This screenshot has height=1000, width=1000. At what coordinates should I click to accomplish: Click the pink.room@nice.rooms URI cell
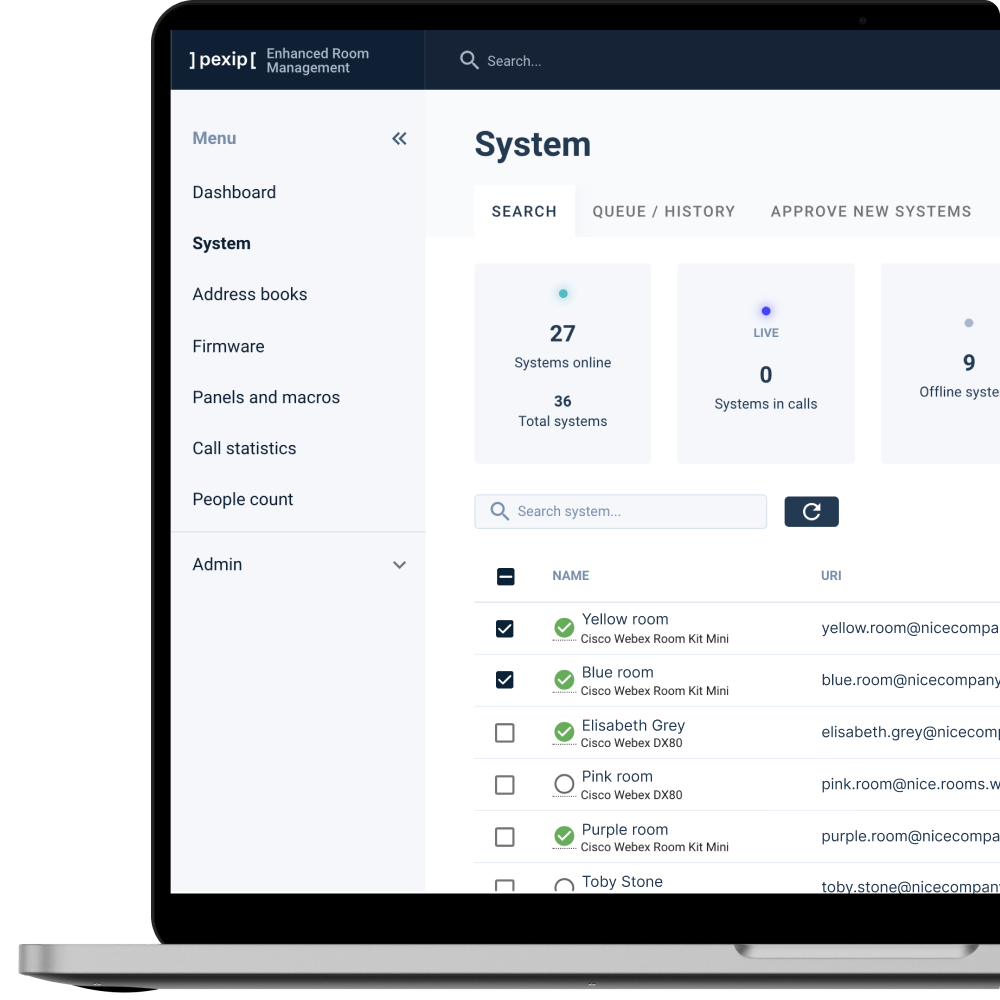910,784
